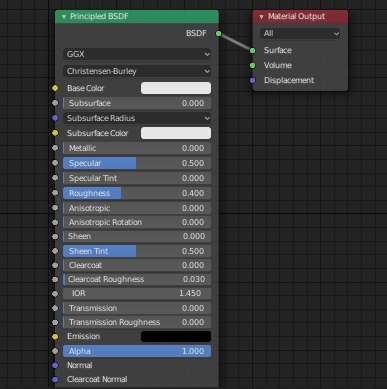Click the Clearcoat Roughness slider
Viewport: 387px width, 389px height.
[x=137, y=279]
